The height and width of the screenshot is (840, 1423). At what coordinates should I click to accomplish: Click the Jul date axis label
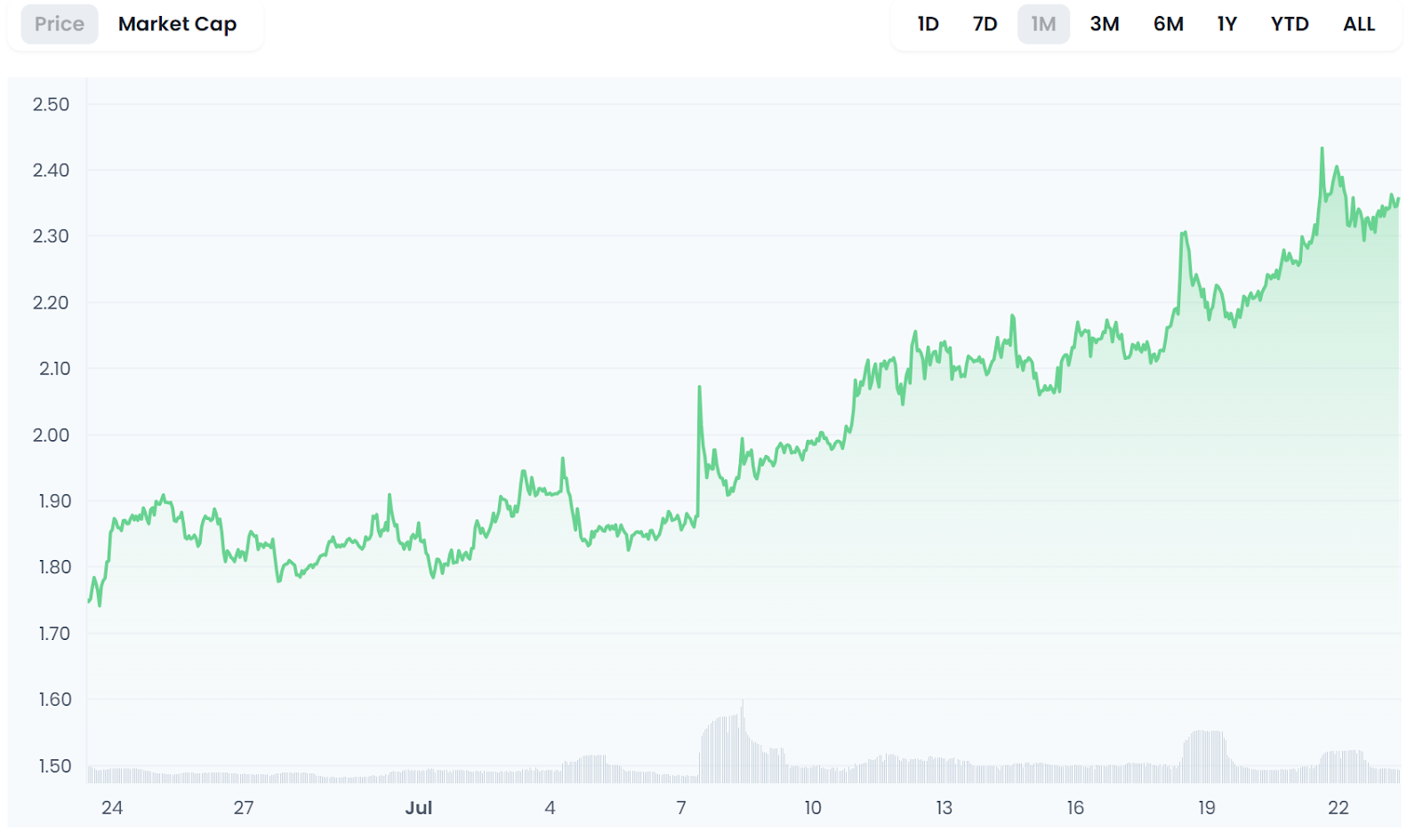tap(419, 807)
